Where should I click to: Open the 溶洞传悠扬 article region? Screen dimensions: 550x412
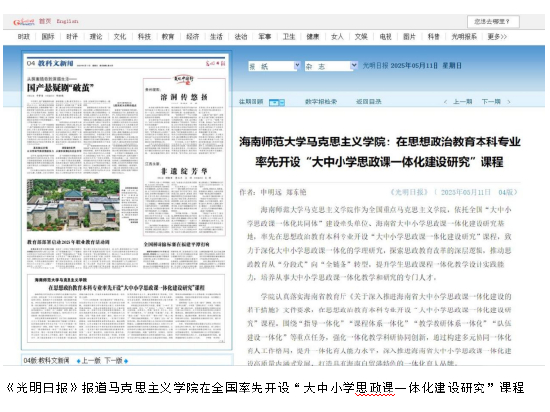(184, 97)
